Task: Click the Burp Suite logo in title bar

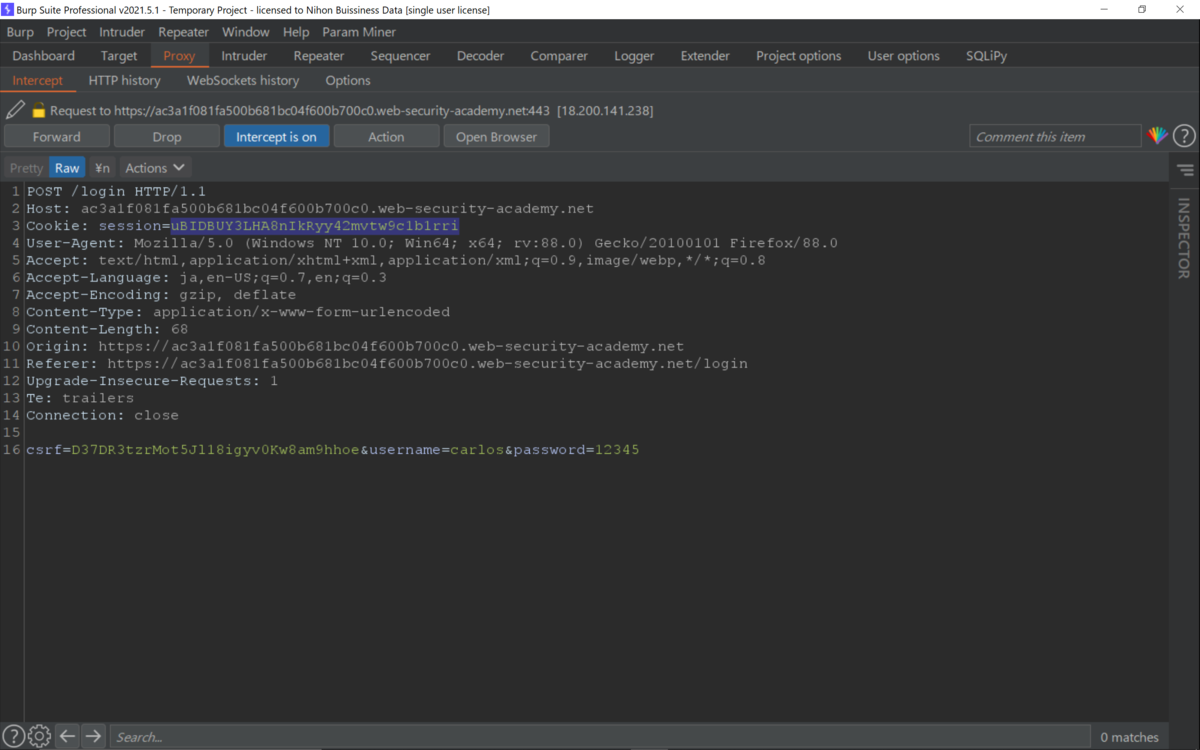Action: coord(7,9)
